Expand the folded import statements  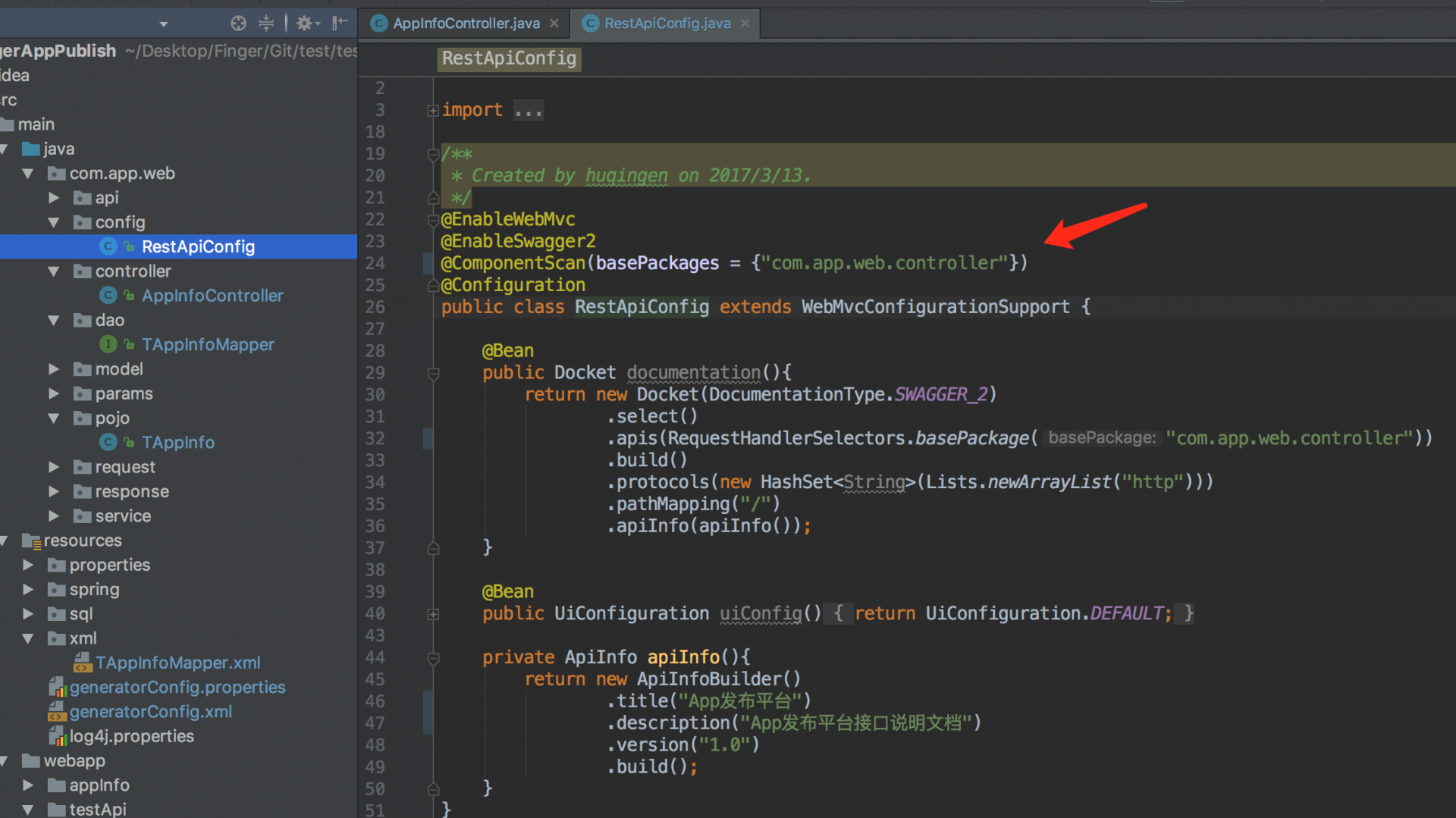pos(433,111)
